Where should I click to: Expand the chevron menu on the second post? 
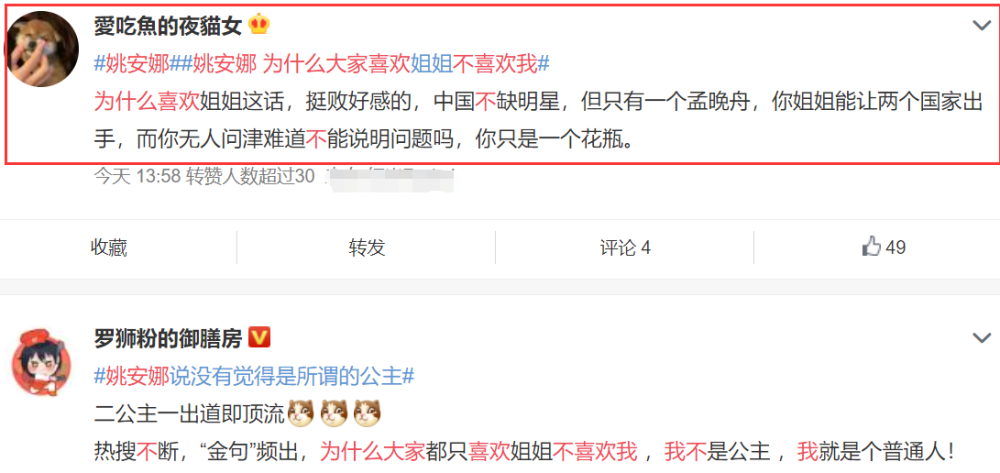(982, 338)
